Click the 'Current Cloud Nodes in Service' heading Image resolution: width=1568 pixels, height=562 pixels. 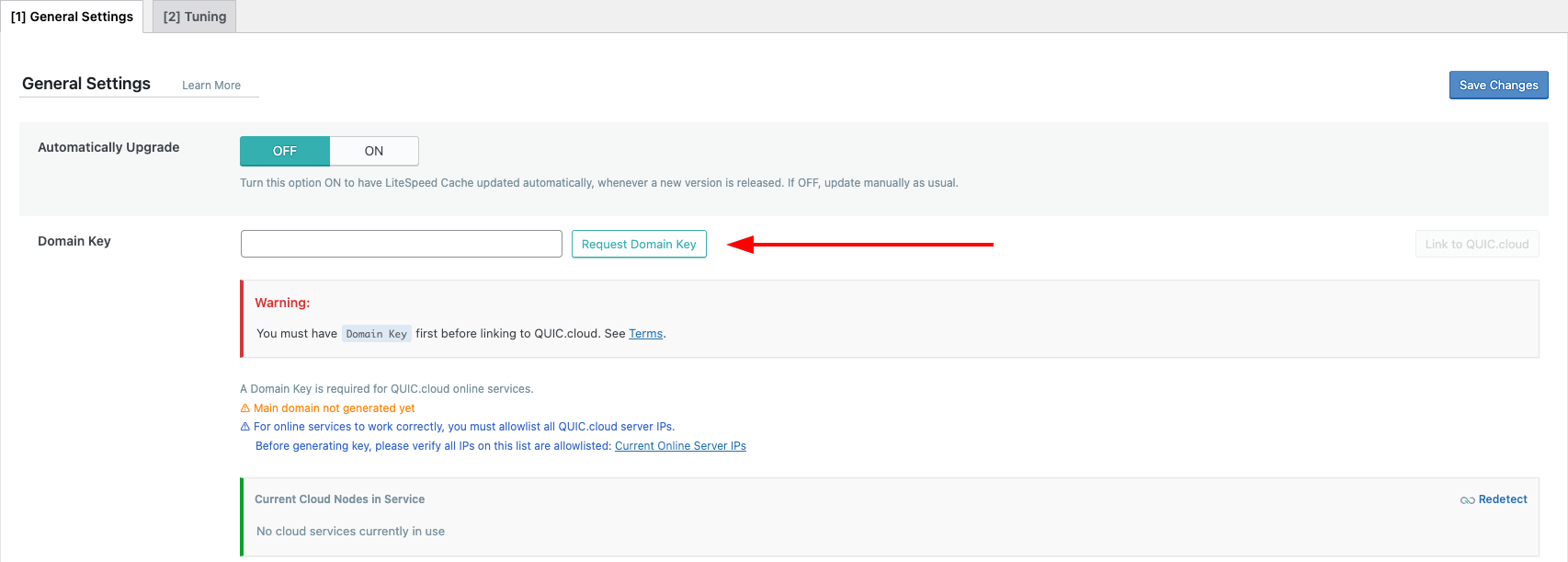click(339, 499)
